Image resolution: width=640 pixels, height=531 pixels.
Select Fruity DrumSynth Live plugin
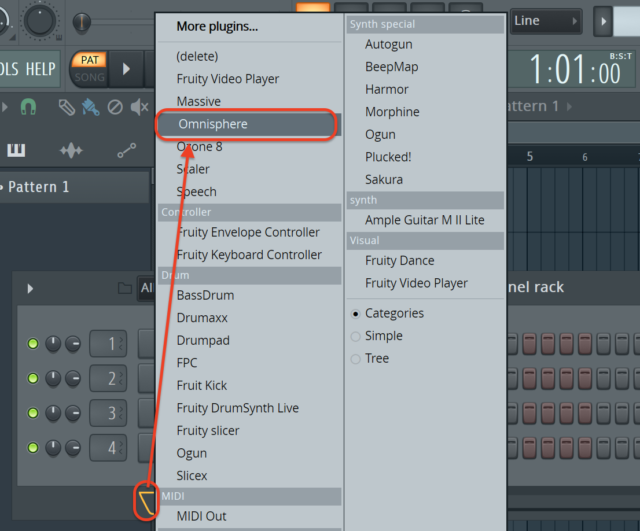point(237,408)
